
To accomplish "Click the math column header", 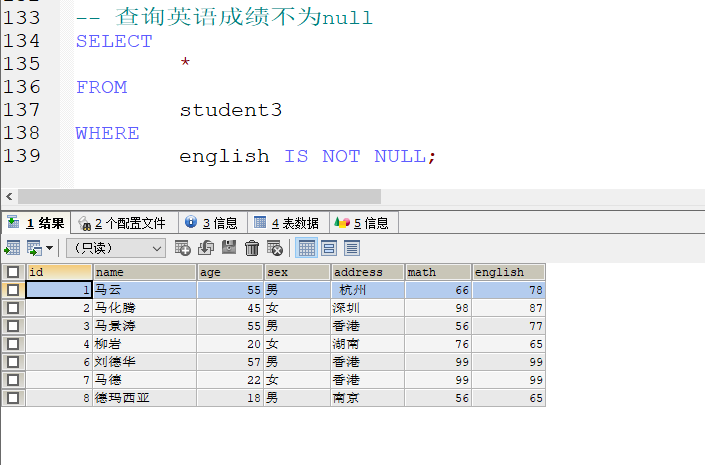I will click(439, 272).
